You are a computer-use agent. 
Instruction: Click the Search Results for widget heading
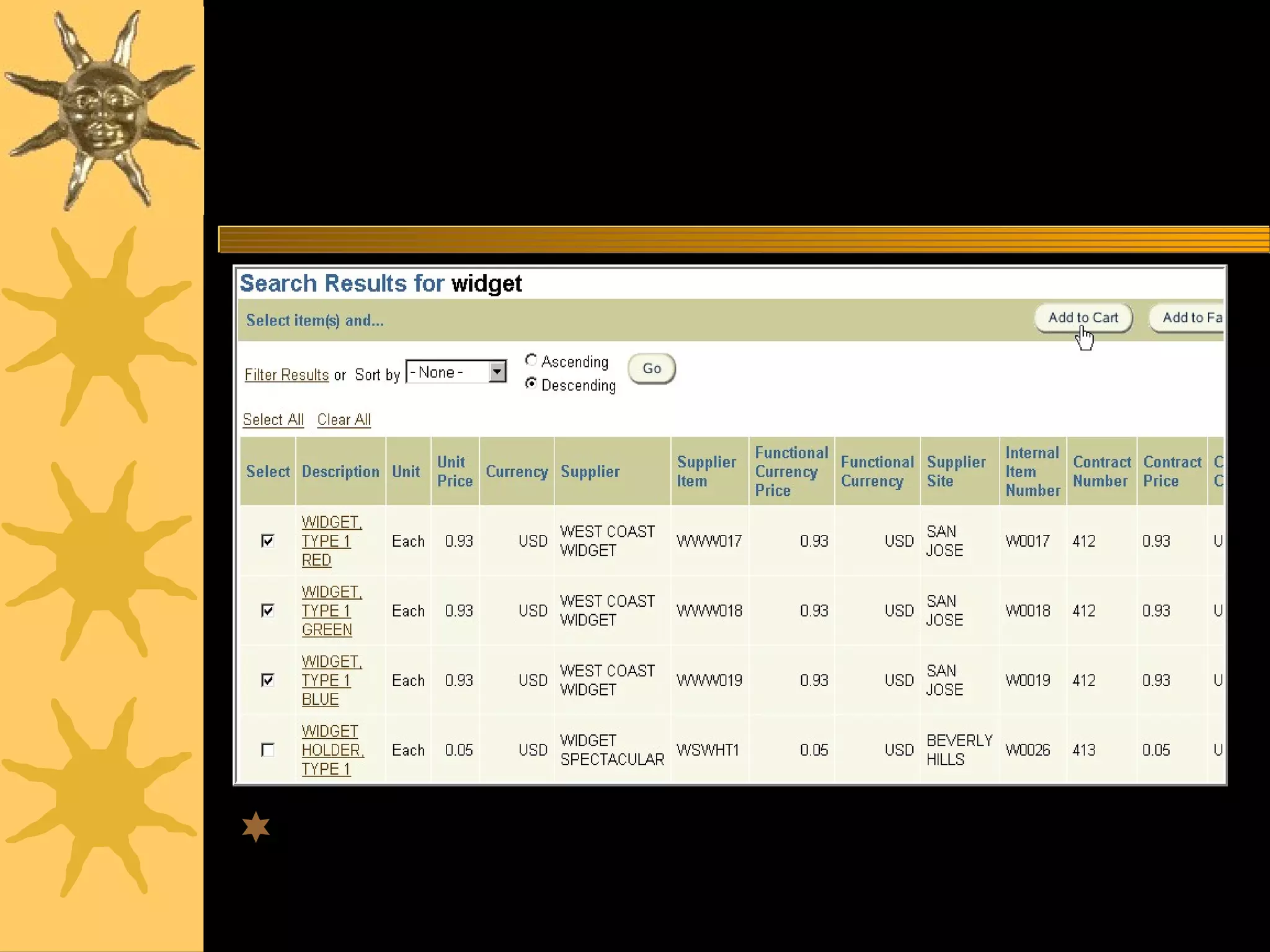coord(381,283)
